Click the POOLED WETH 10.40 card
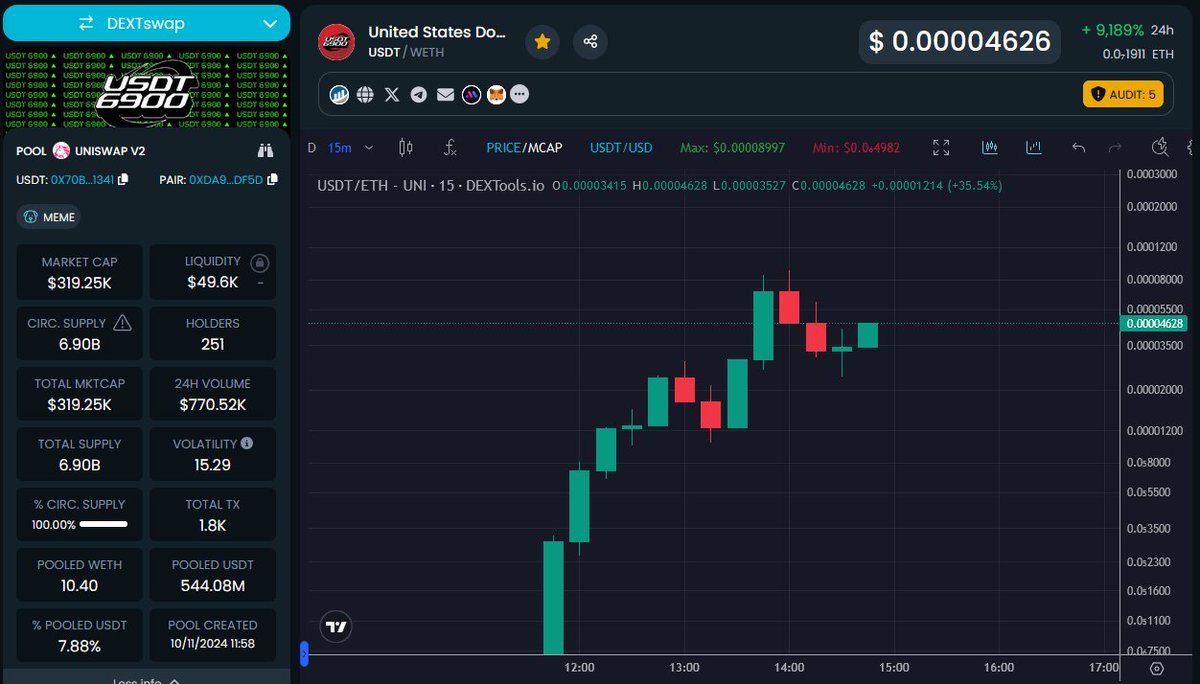Screen dimensions: 1200x684 coord(80,575)
